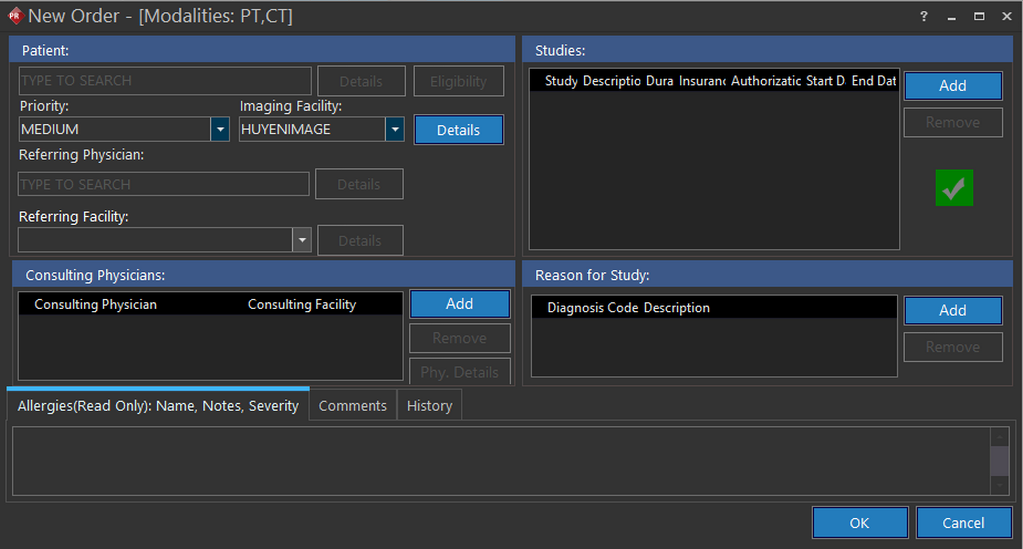Switch to the Comments tab
The height and width of the screenshot is (549, 1023).
pyautogui.click(x=352, y=405)
